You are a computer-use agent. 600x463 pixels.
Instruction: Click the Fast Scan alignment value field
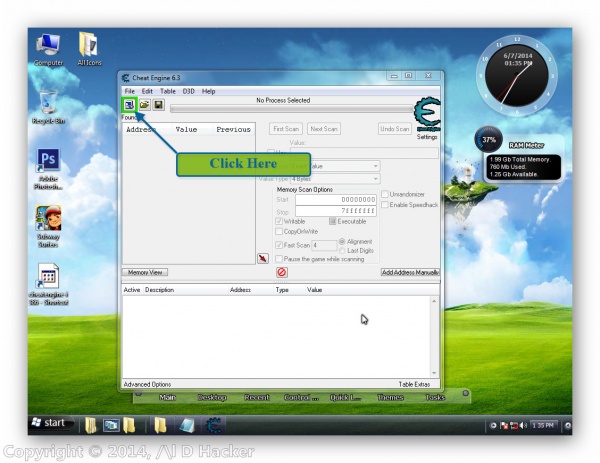point(324,245)
